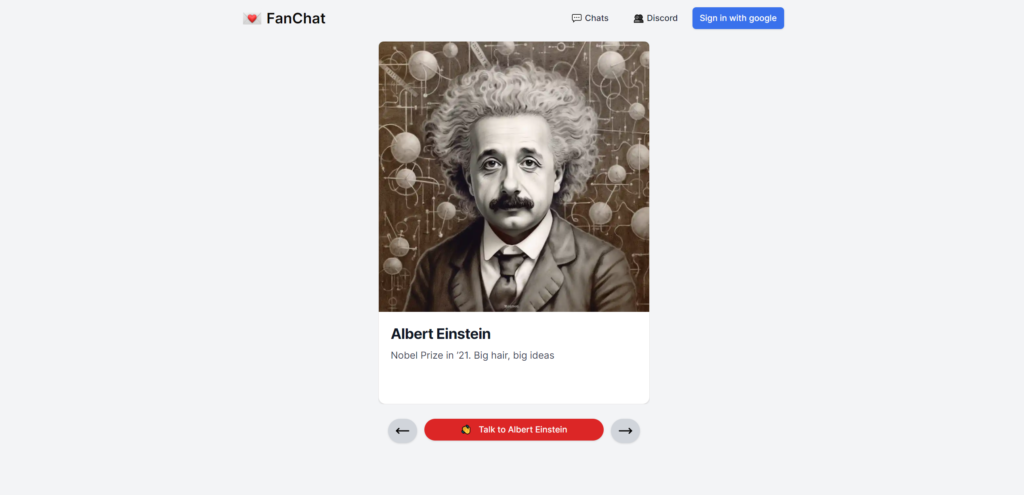Click Einstein's mustache in the portrait
Screen dimensions: 1024x495
511,202
